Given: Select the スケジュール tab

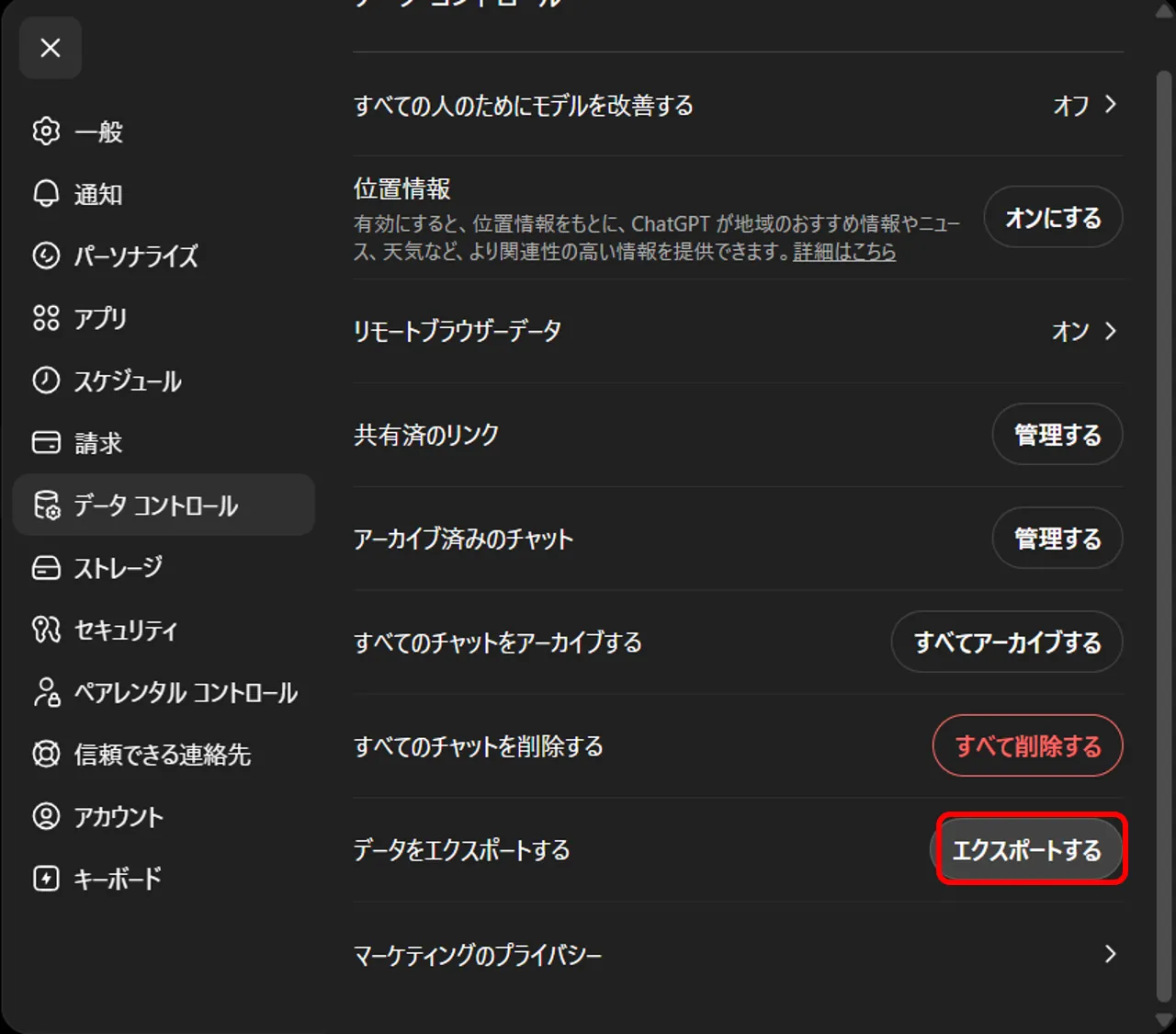Looking at the screenshot, I should click(164, 381).
